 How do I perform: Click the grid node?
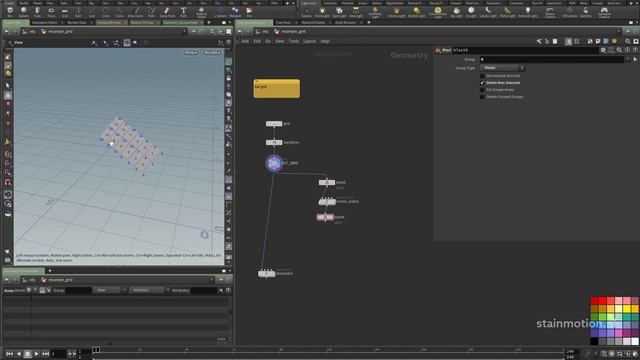tap(274, 124)
